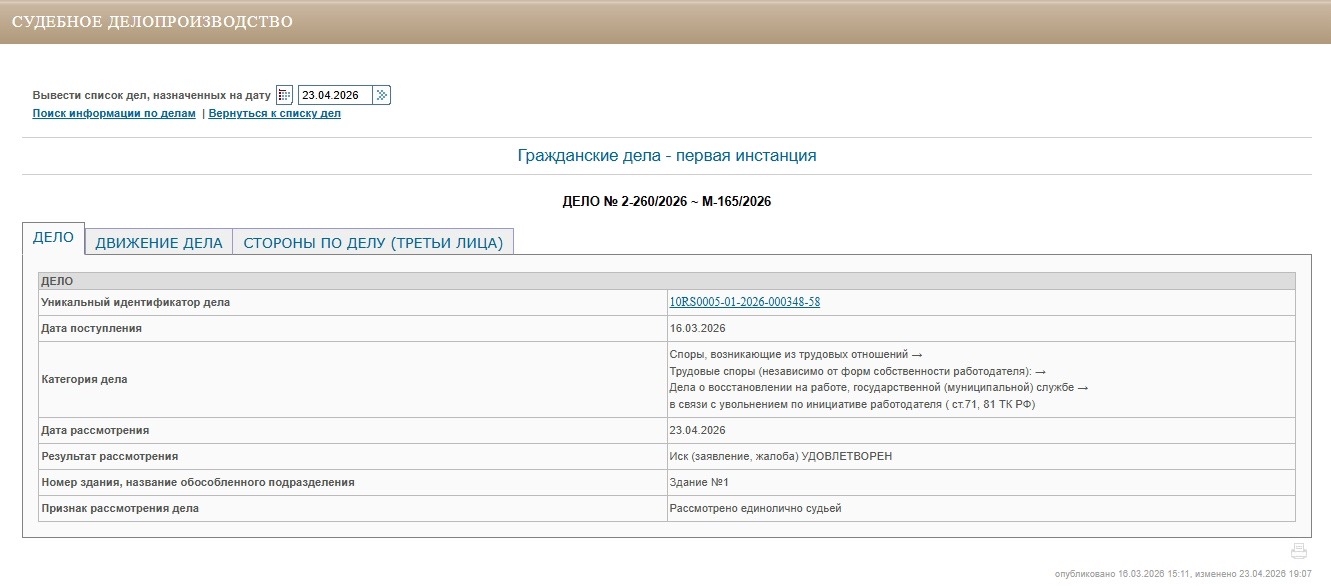Open case identifier link 10RS0005-01-2026-000348-58
1331x586 pixels.
click(744, 302)
